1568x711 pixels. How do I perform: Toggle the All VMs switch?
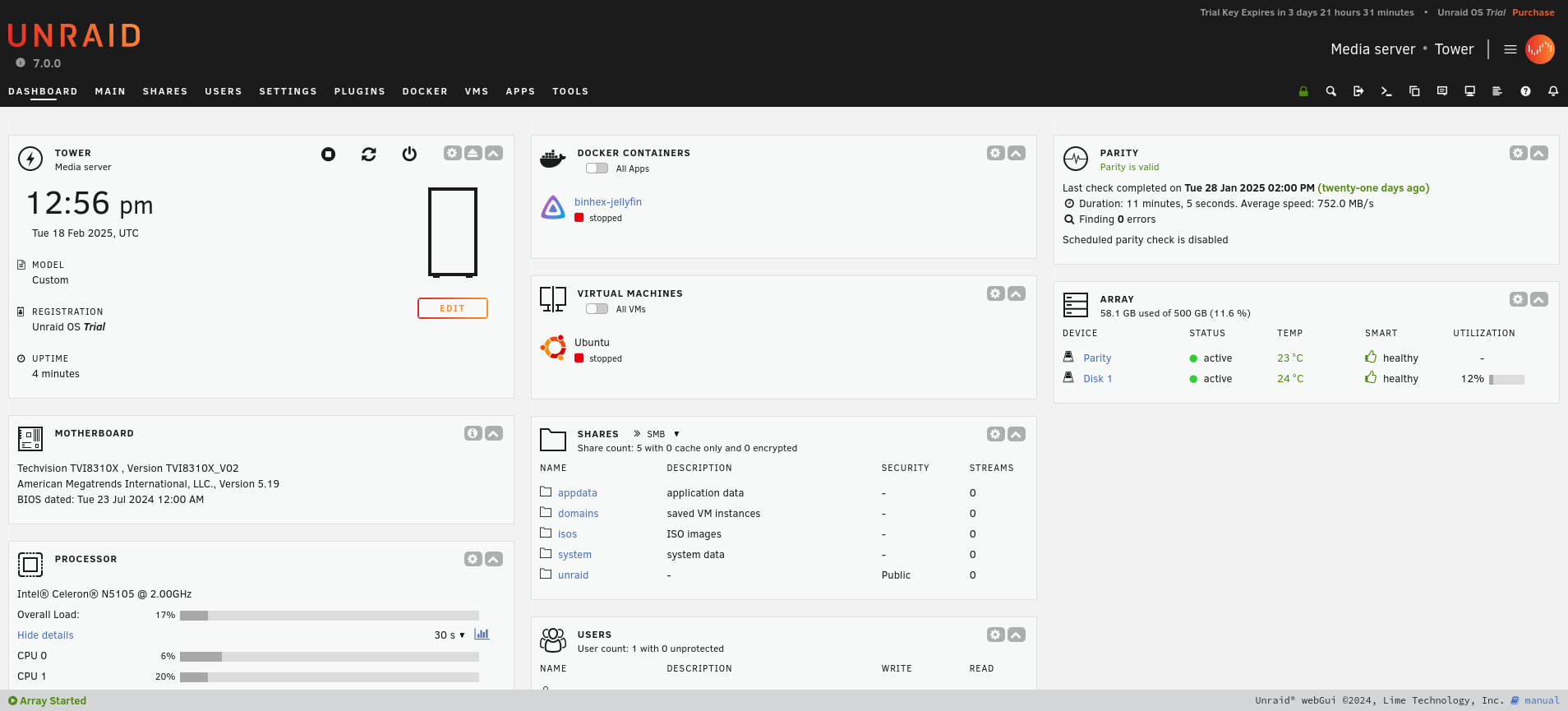point(597,309)
